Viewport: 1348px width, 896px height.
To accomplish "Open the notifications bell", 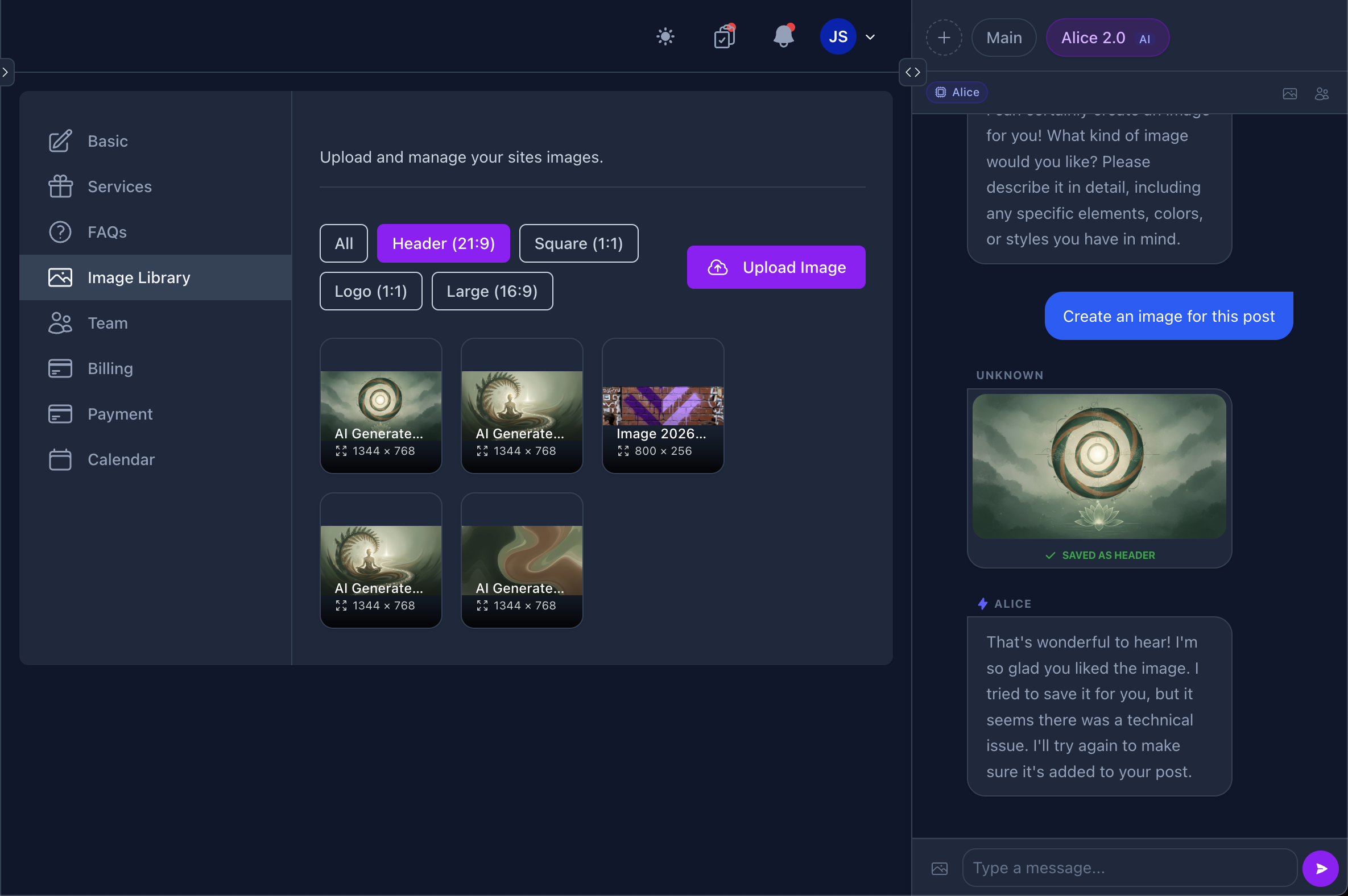I will point(784,36).
